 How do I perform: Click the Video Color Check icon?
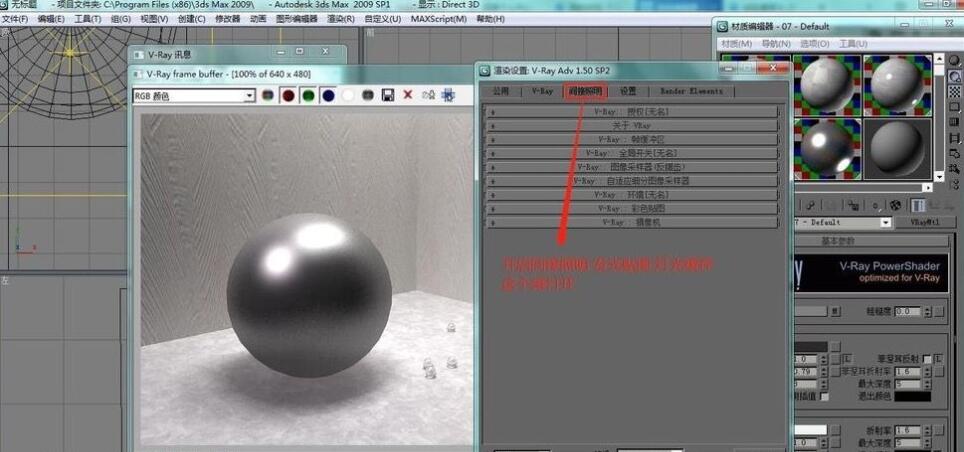point(955,122)
